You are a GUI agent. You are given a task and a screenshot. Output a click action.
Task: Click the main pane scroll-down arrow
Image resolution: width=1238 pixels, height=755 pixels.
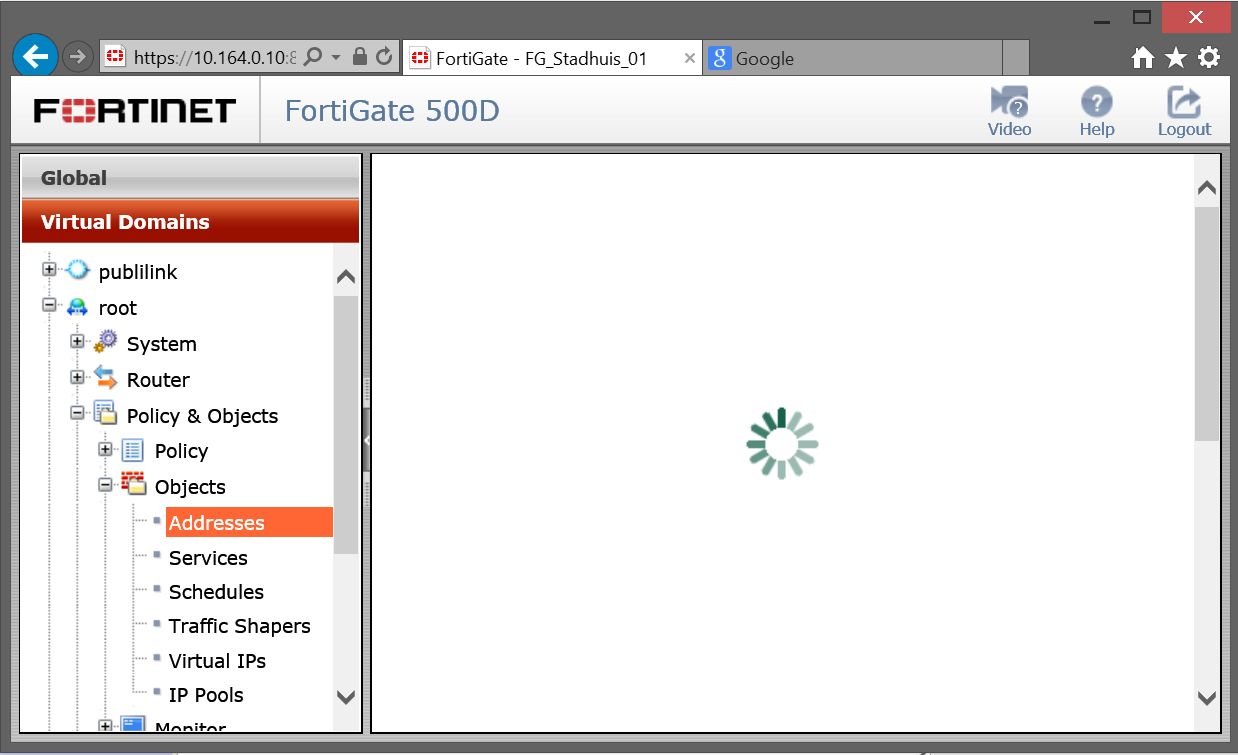[1207, 698]
